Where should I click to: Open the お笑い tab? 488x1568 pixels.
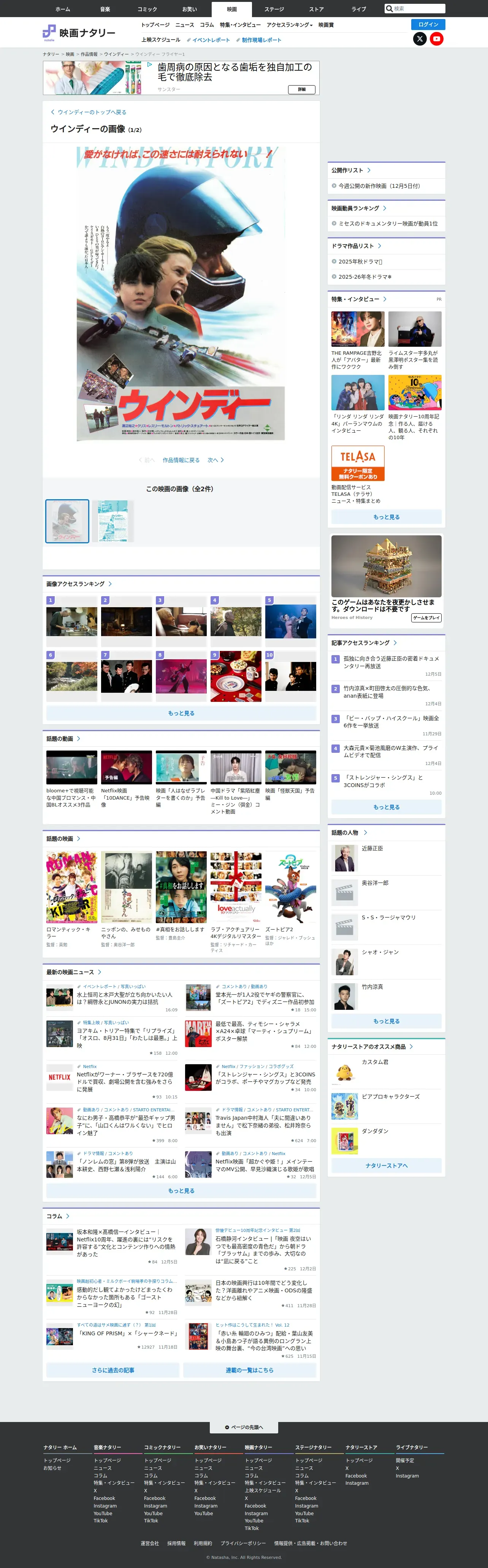(x=189, y=9)
